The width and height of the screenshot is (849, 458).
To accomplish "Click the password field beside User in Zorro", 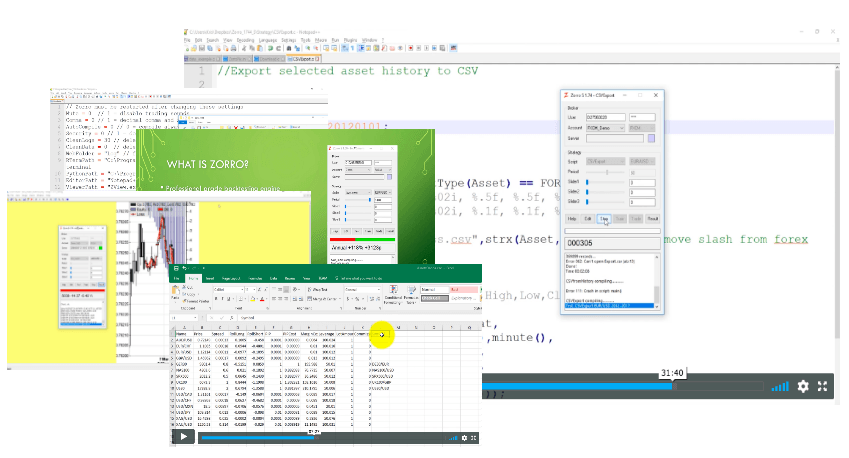I will [x=642, y=117].
